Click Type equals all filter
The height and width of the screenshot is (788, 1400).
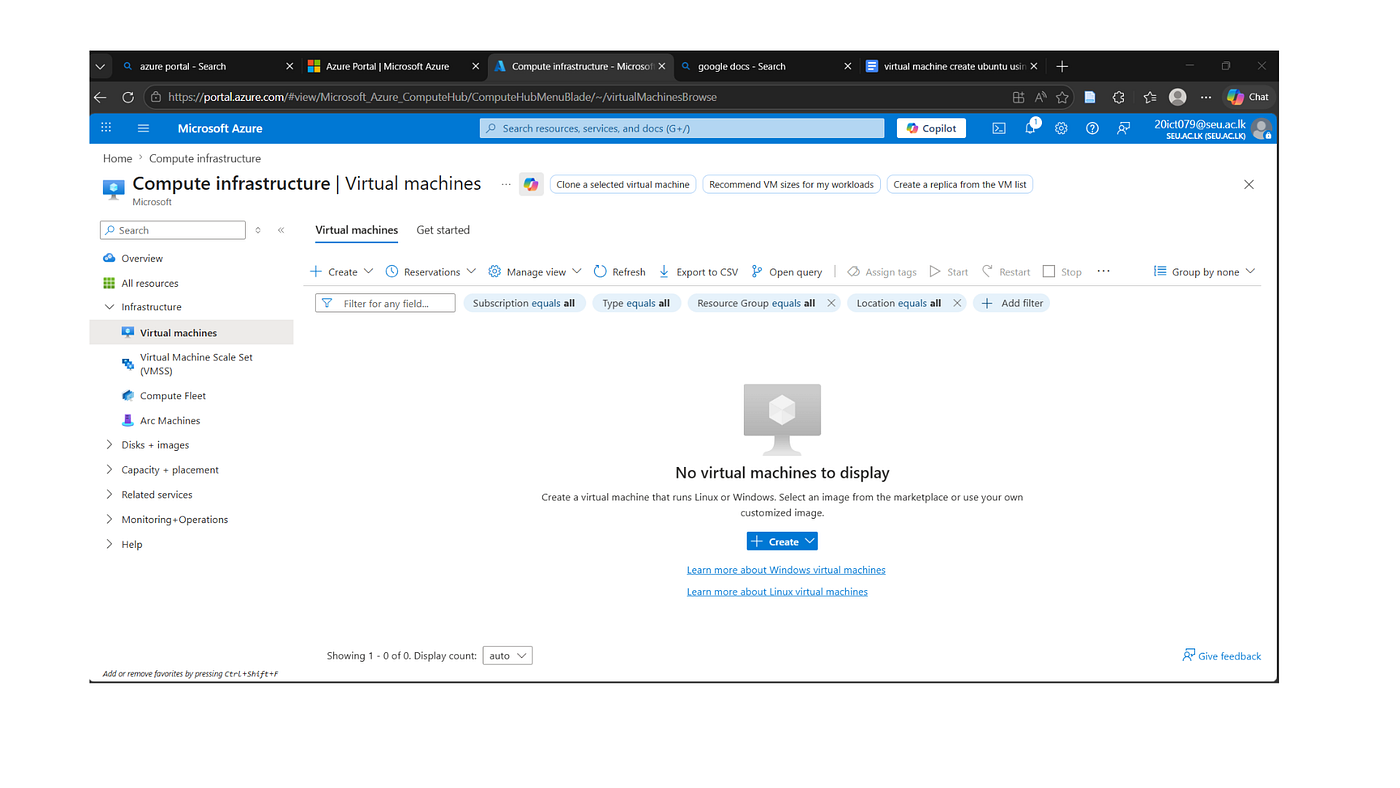click(x=636, y=303)
